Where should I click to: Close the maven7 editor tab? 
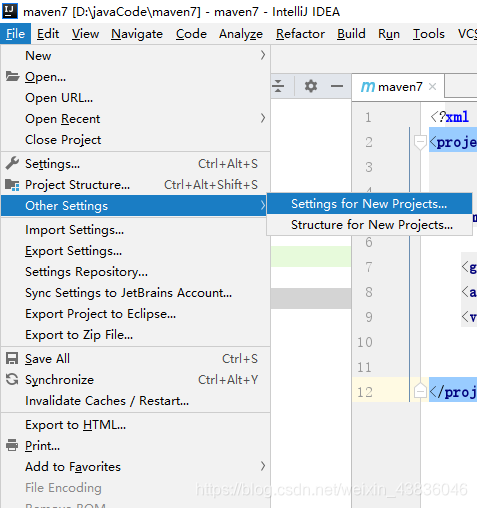point(432,87)
